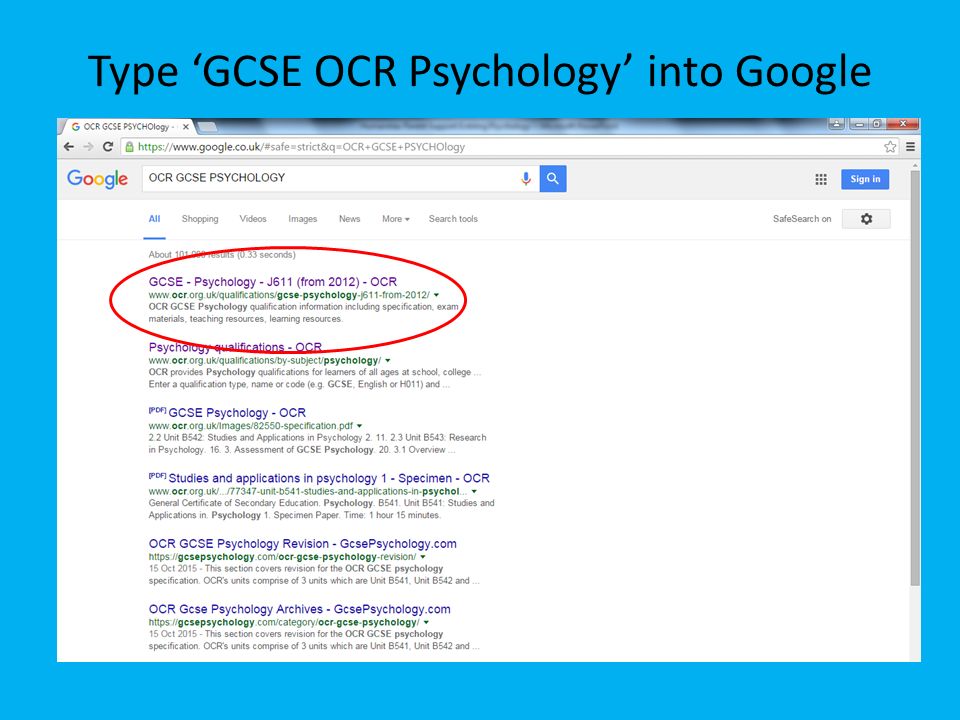Click the browser address bar URL
Image resolution: width=960 pixels, height=720 pixels.
click(301, 147)
